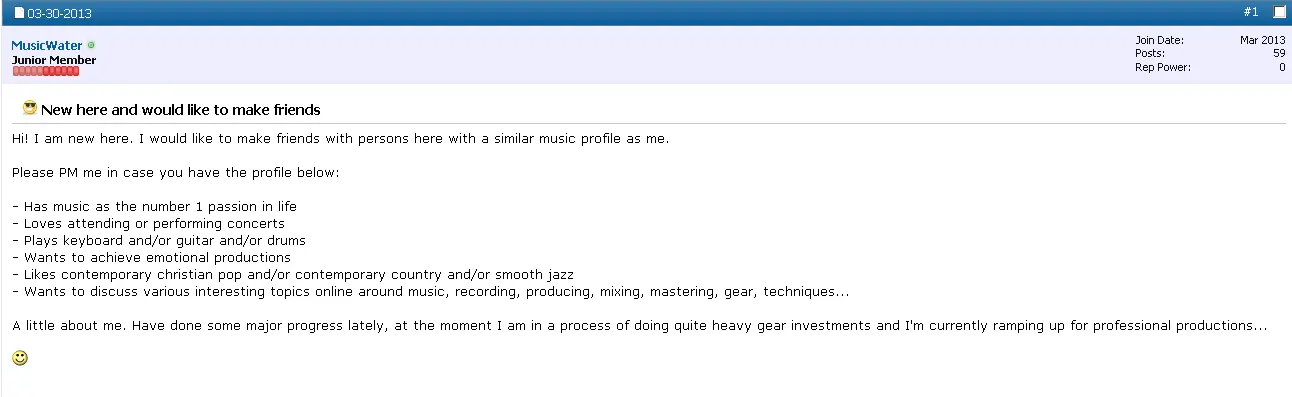Click the 03-30-2013 post date

(x=59, y=13)
